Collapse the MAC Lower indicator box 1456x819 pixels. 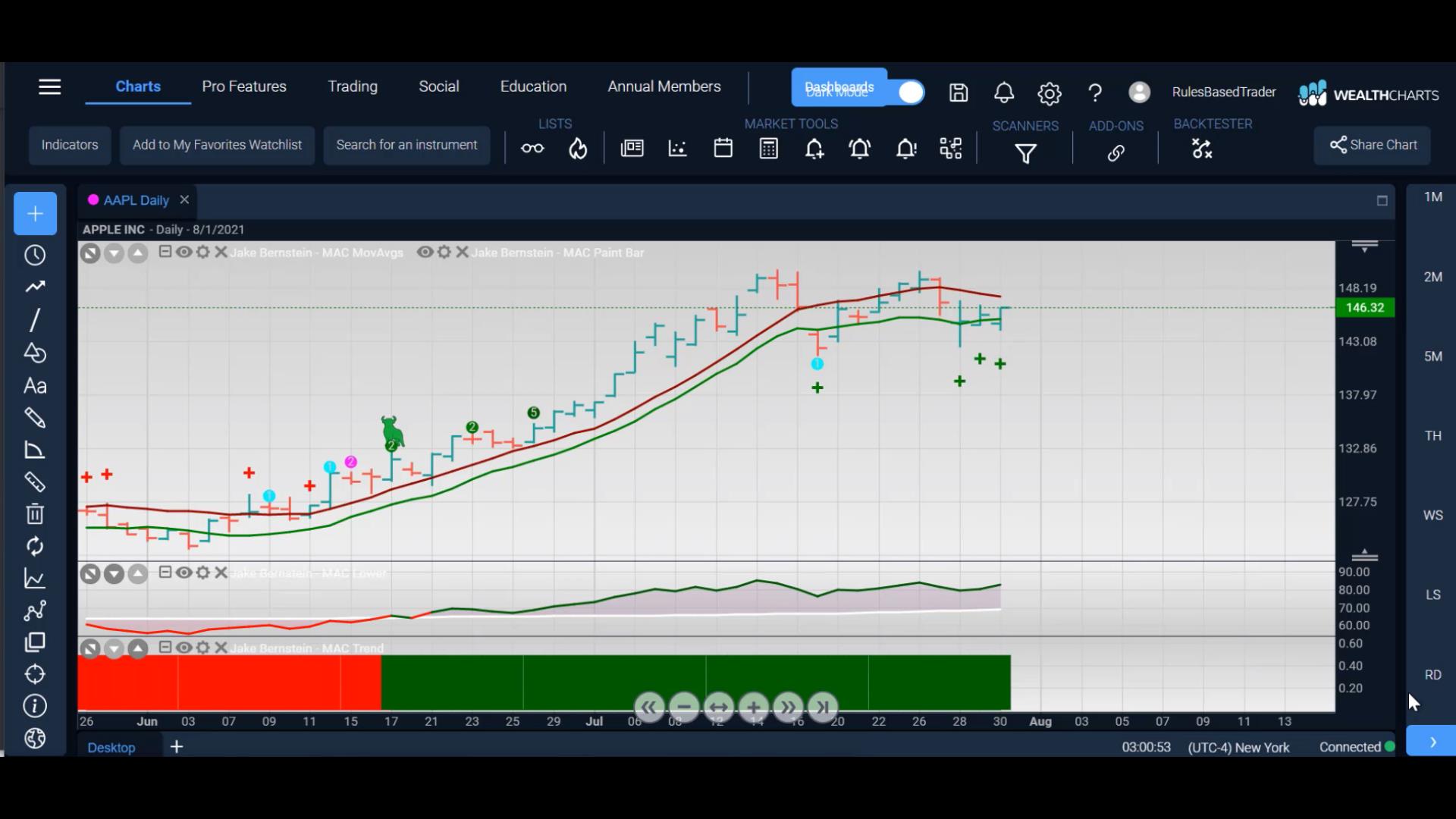pos(165,573)
